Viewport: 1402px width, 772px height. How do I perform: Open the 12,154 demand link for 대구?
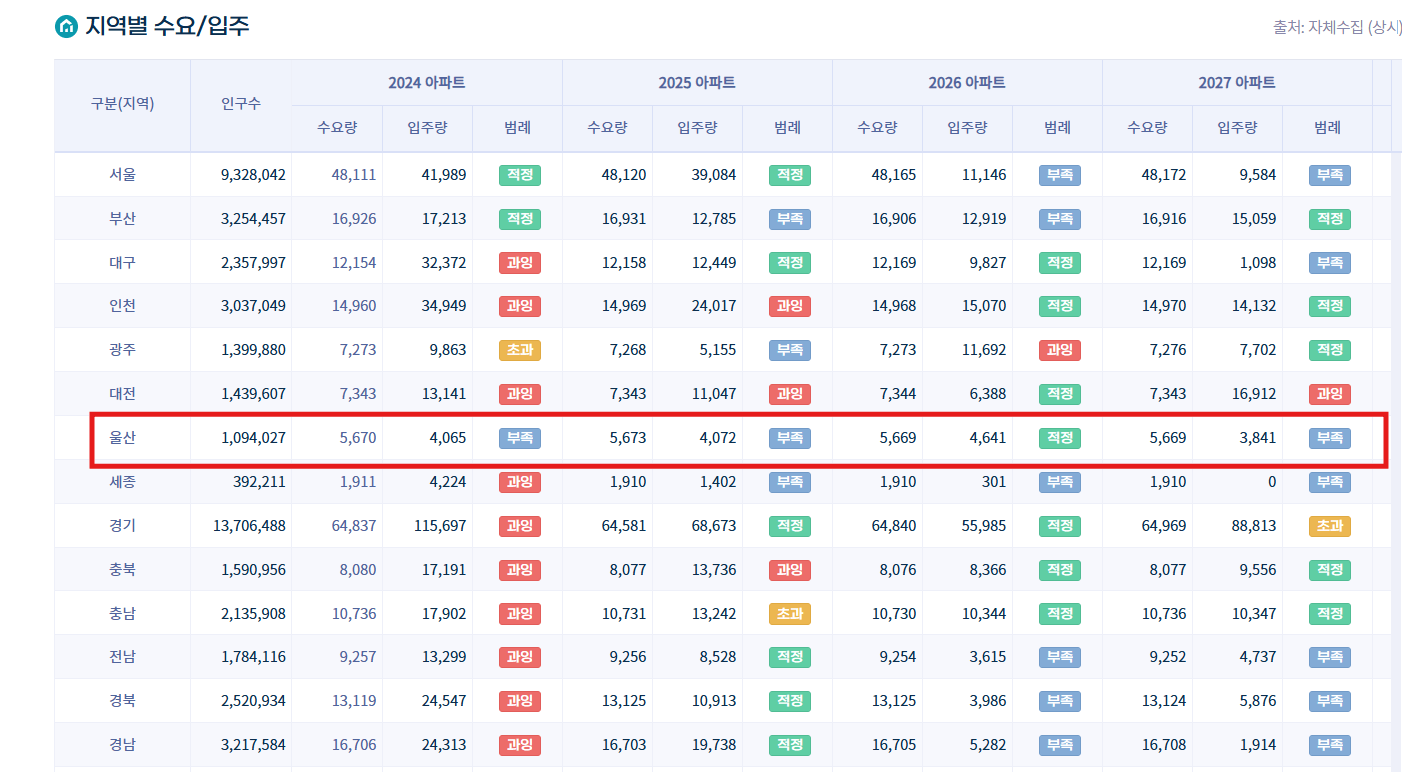(x=354, y=263)
